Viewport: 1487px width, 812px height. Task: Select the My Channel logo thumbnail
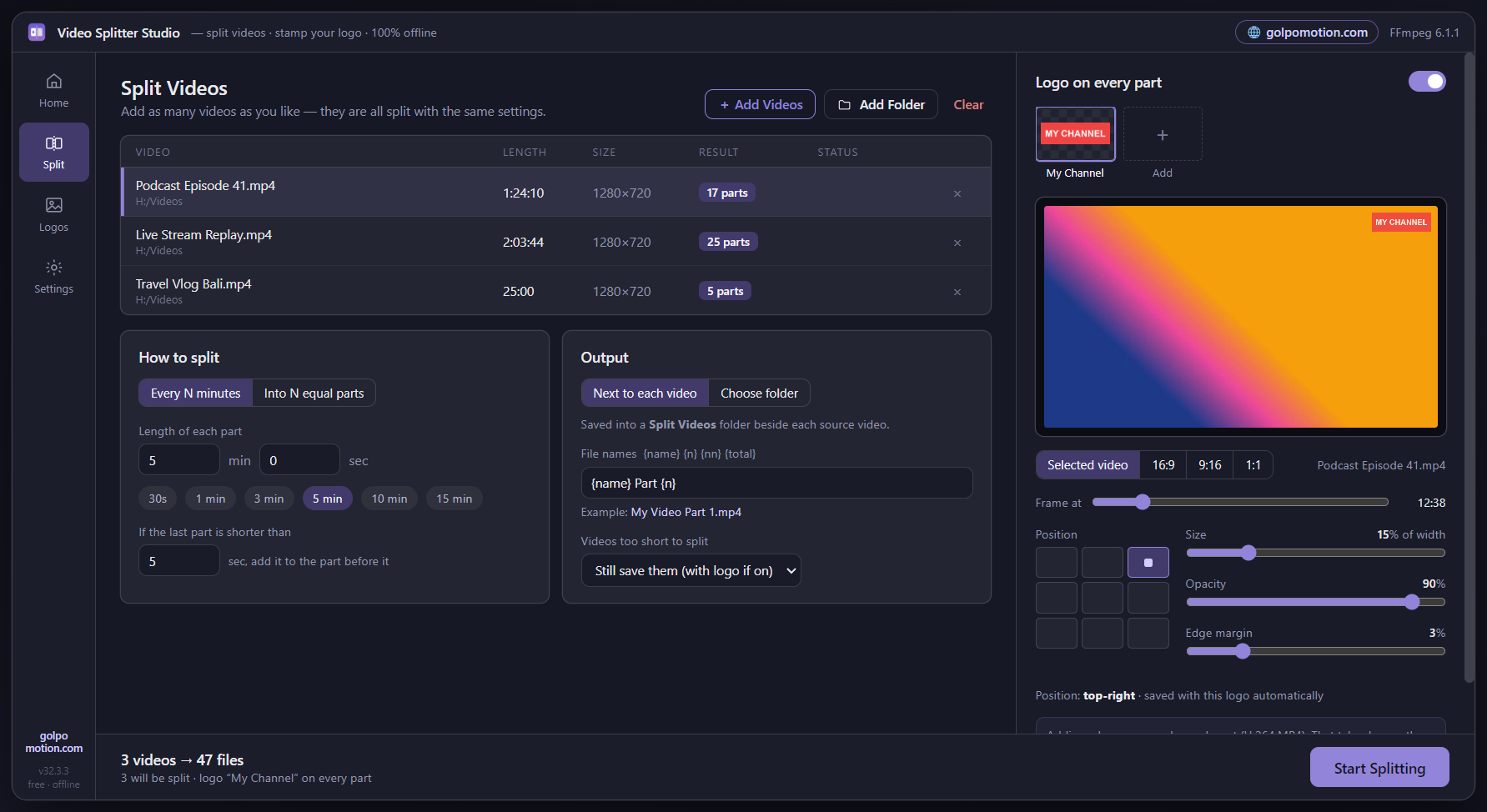(1075, 134)
